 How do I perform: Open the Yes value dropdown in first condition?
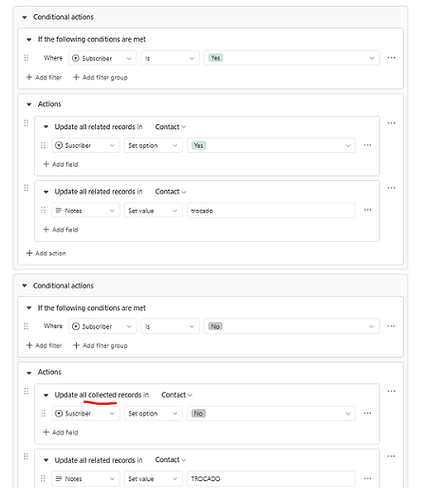coord(291,58)
